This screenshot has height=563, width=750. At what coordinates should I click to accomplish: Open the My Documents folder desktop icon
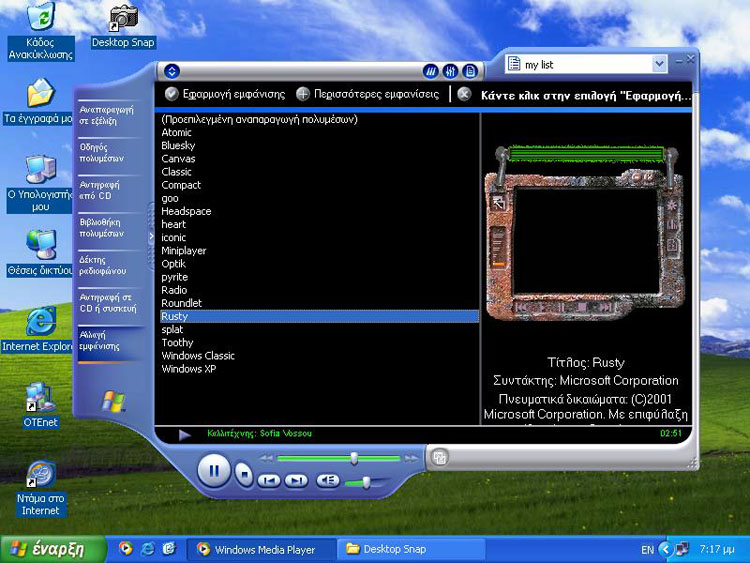(x=38, y=101)
